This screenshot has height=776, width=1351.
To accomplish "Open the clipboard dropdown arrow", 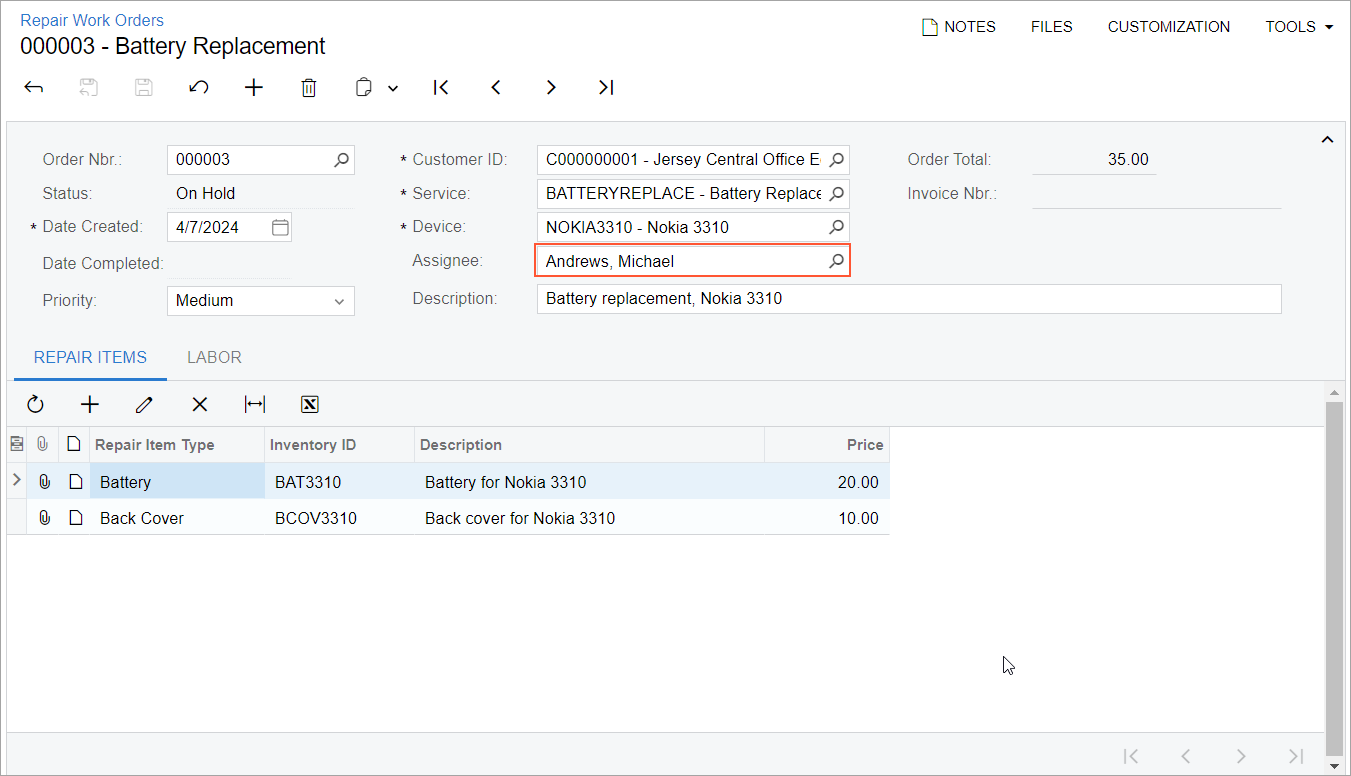I will [393, 88].
